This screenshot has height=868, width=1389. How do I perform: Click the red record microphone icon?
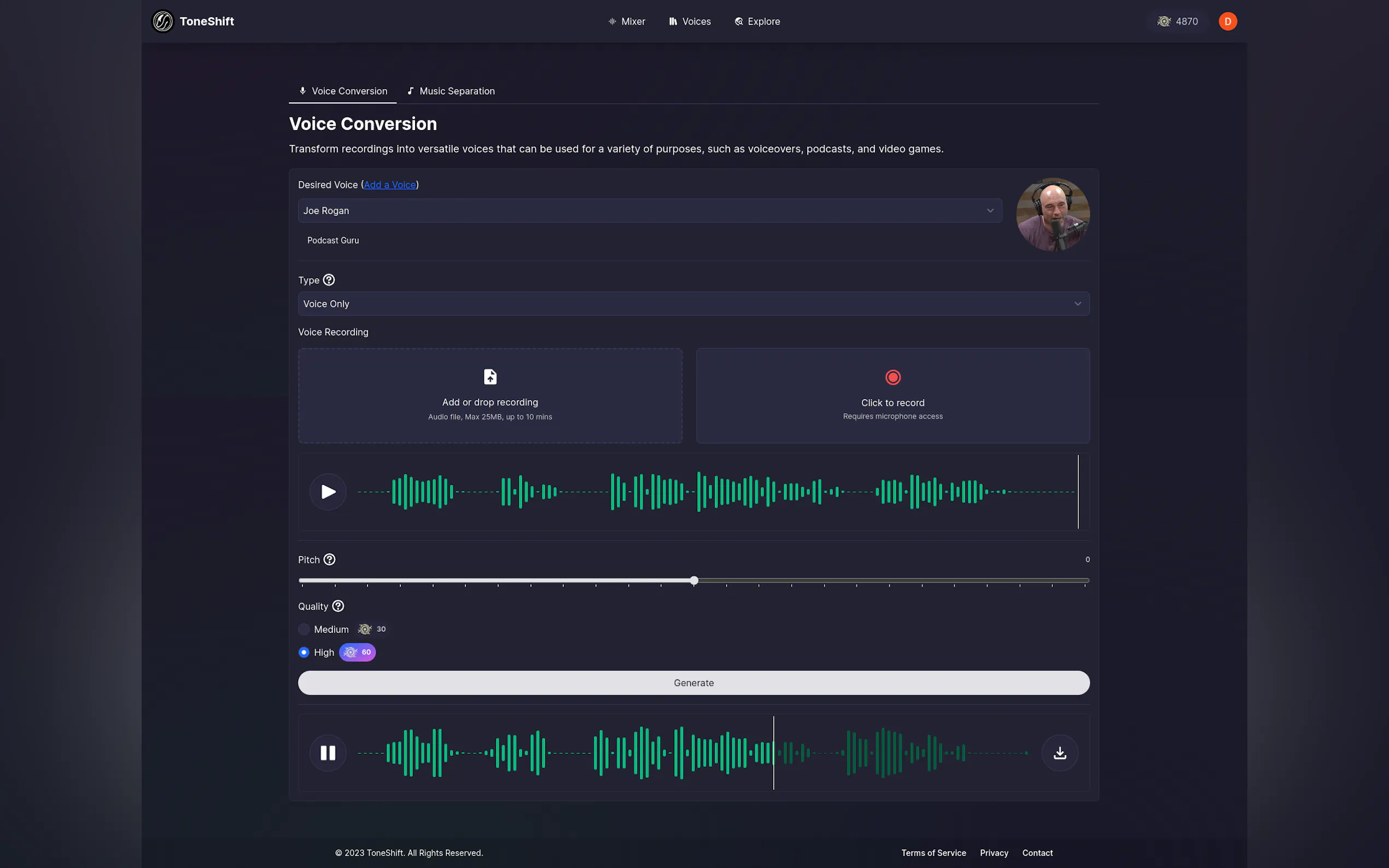[x=892, y=377]
